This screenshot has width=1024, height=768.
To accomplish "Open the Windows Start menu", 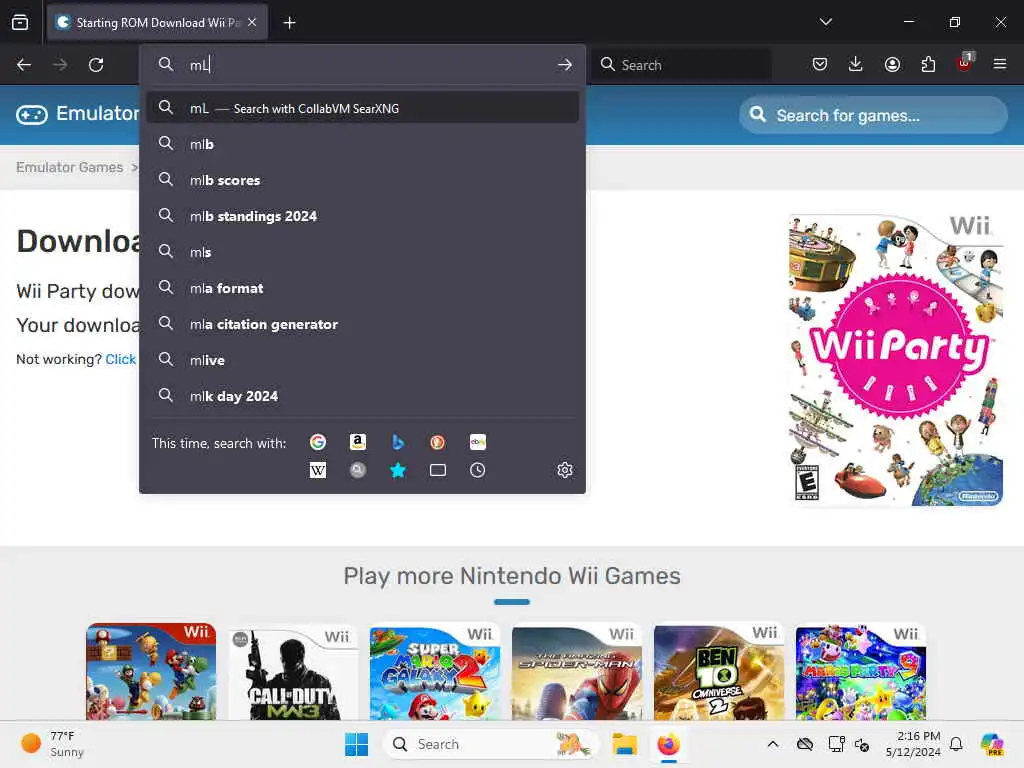I will [x=356, y=744].
